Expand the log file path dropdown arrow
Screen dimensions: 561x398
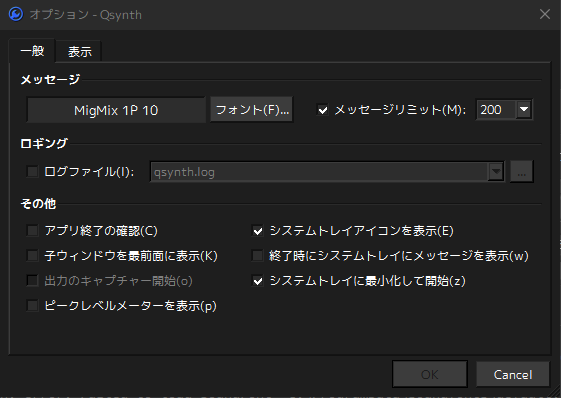pyautogui.click(x=496, y=172)
